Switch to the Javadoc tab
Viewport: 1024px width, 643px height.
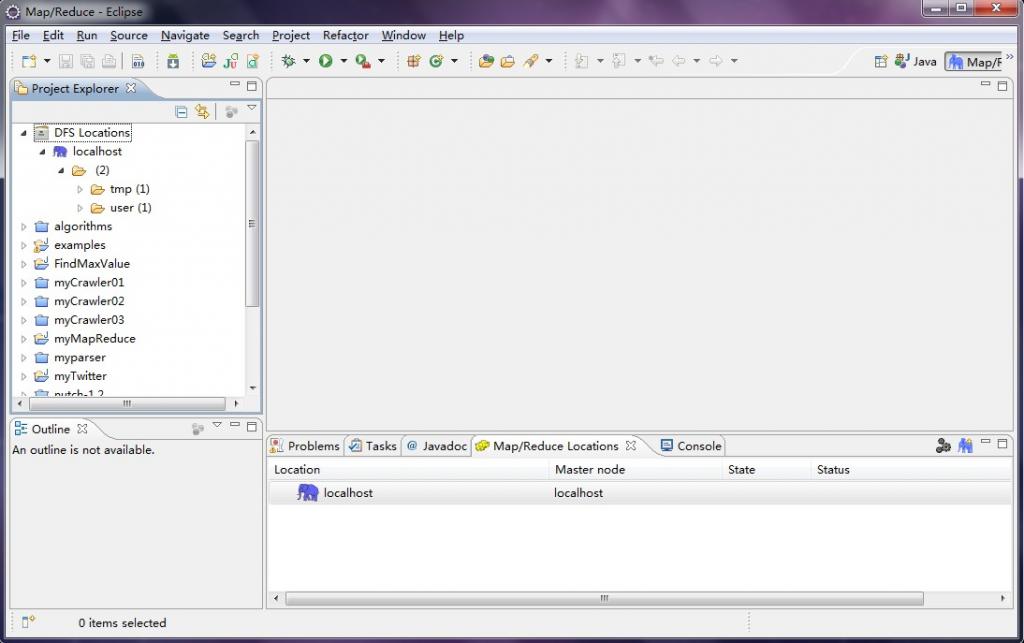[x=437, y=446]
